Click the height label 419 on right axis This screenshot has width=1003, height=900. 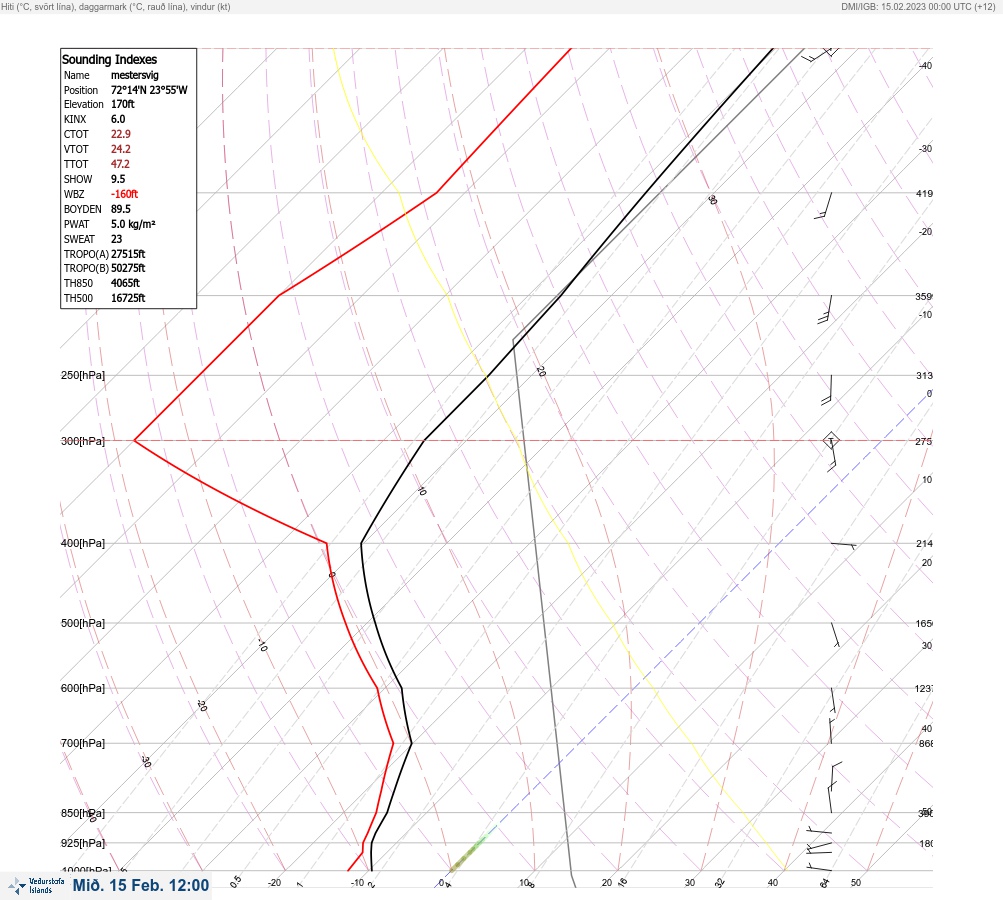(x=924, y=193)
